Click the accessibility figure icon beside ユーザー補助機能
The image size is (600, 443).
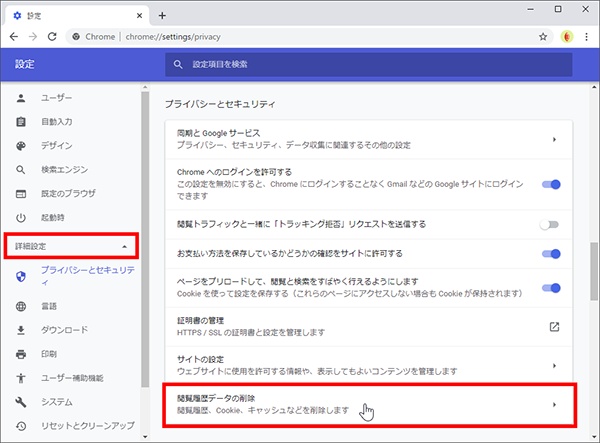click(x=21, y=378)
